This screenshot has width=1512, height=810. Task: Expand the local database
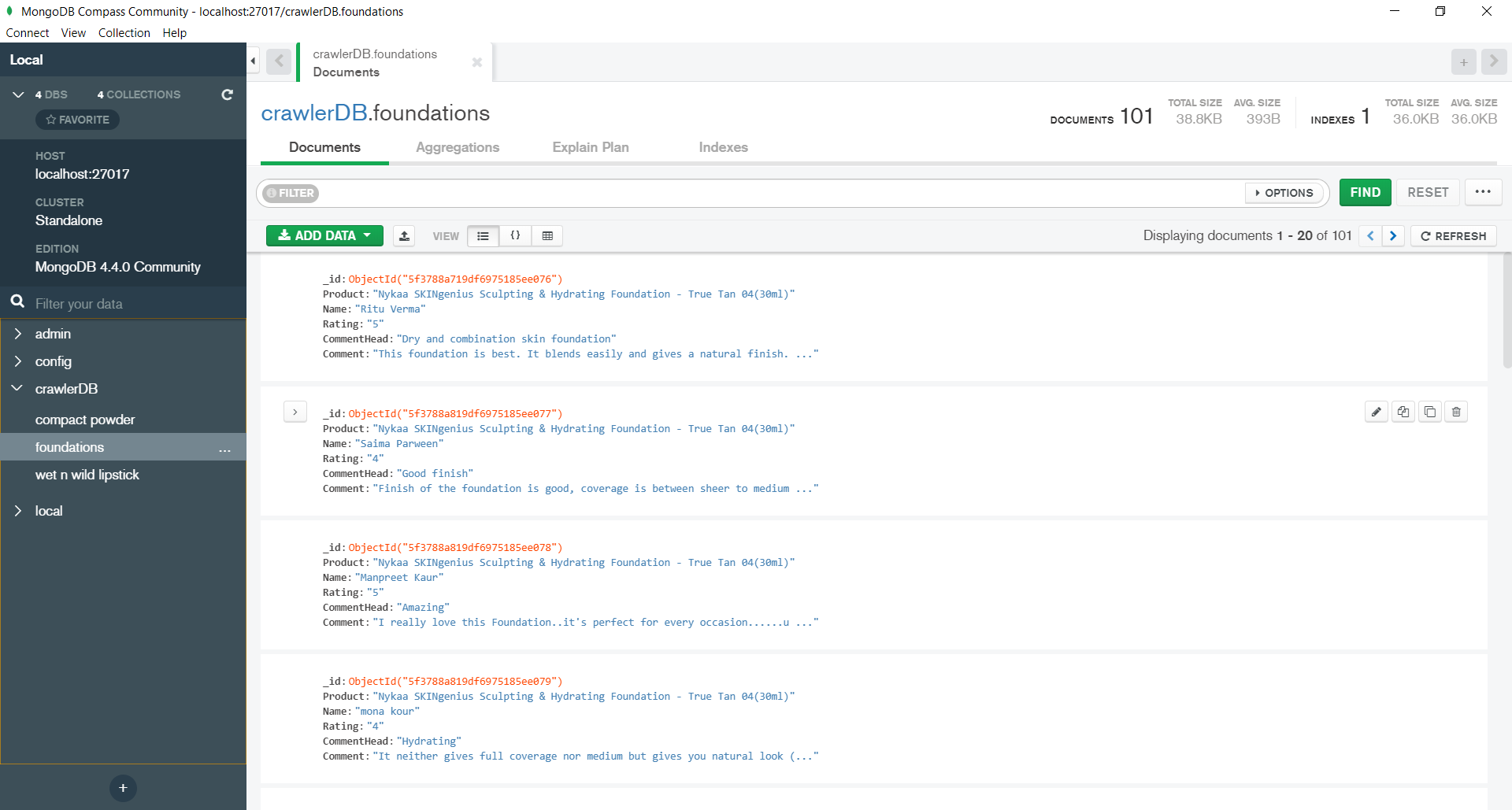click(18, 511)
